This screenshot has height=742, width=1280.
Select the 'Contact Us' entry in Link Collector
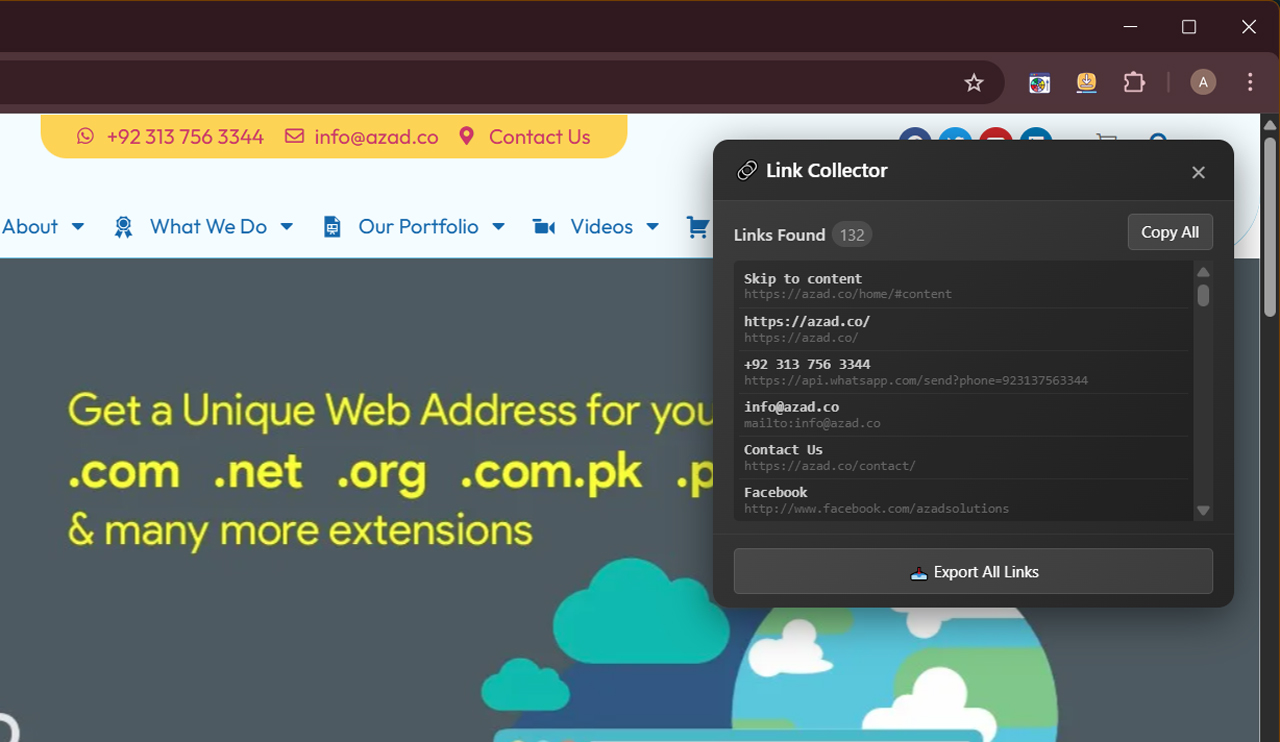pyautogui.click(x=962, y=458)
